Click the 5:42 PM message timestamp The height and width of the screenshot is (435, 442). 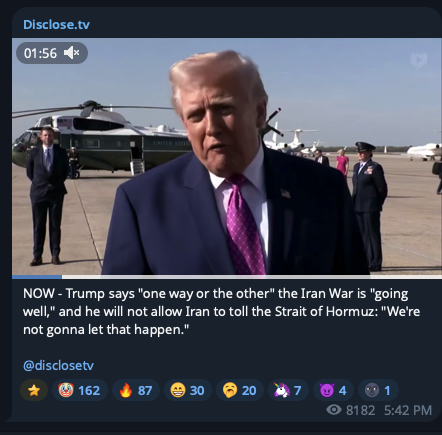click(408, 410)
